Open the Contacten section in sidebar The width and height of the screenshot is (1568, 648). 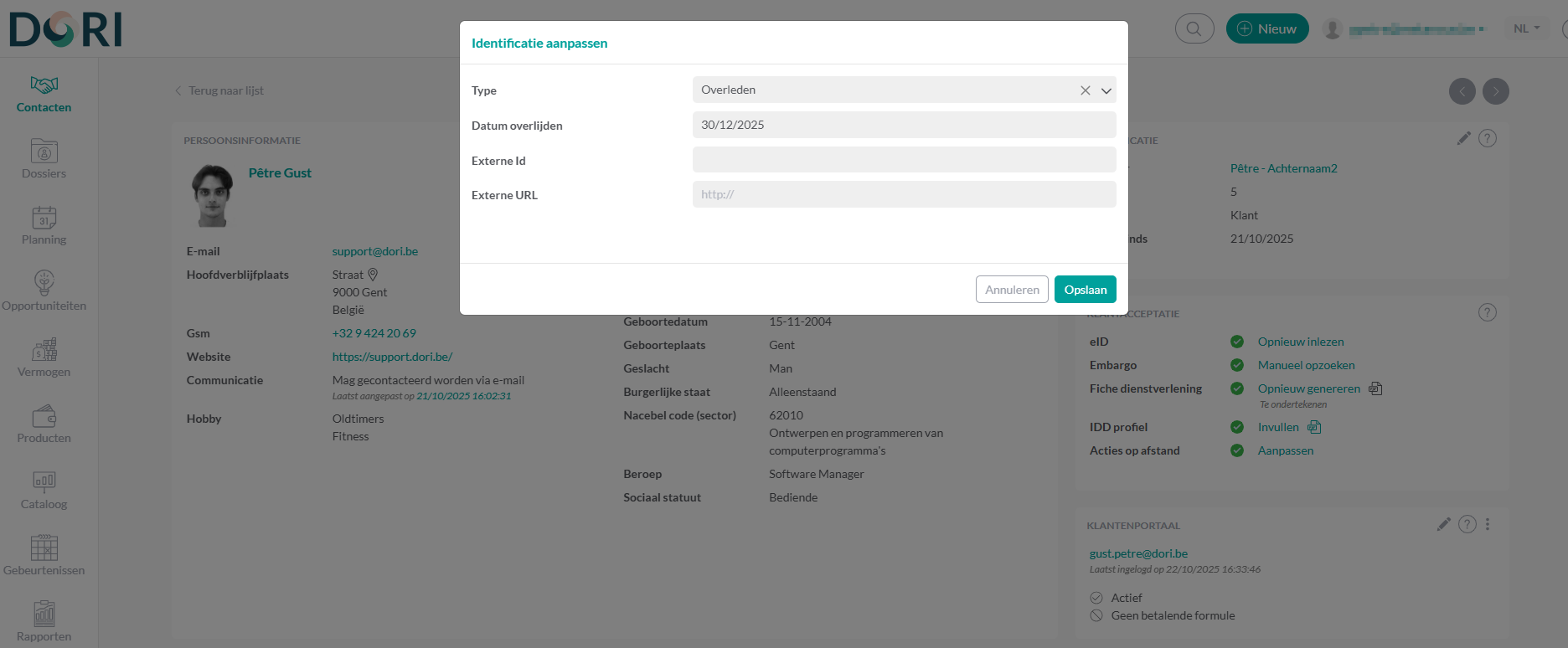(44, 94)
